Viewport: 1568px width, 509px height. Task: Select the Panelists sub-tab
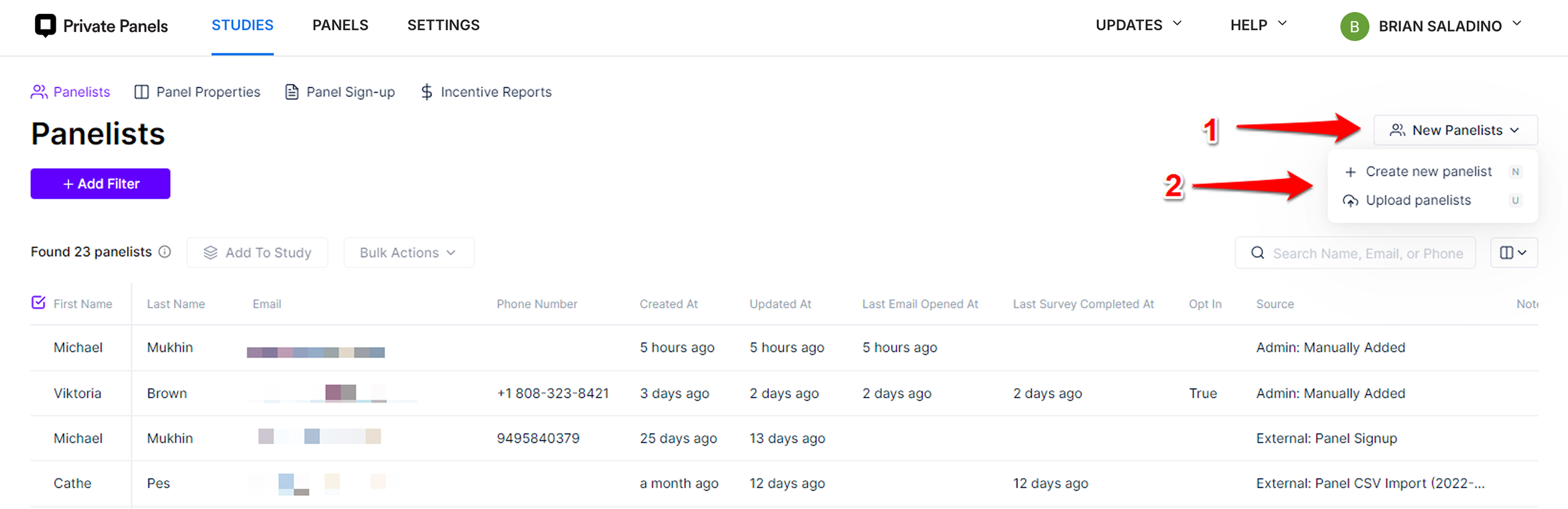tap(71, 92)
